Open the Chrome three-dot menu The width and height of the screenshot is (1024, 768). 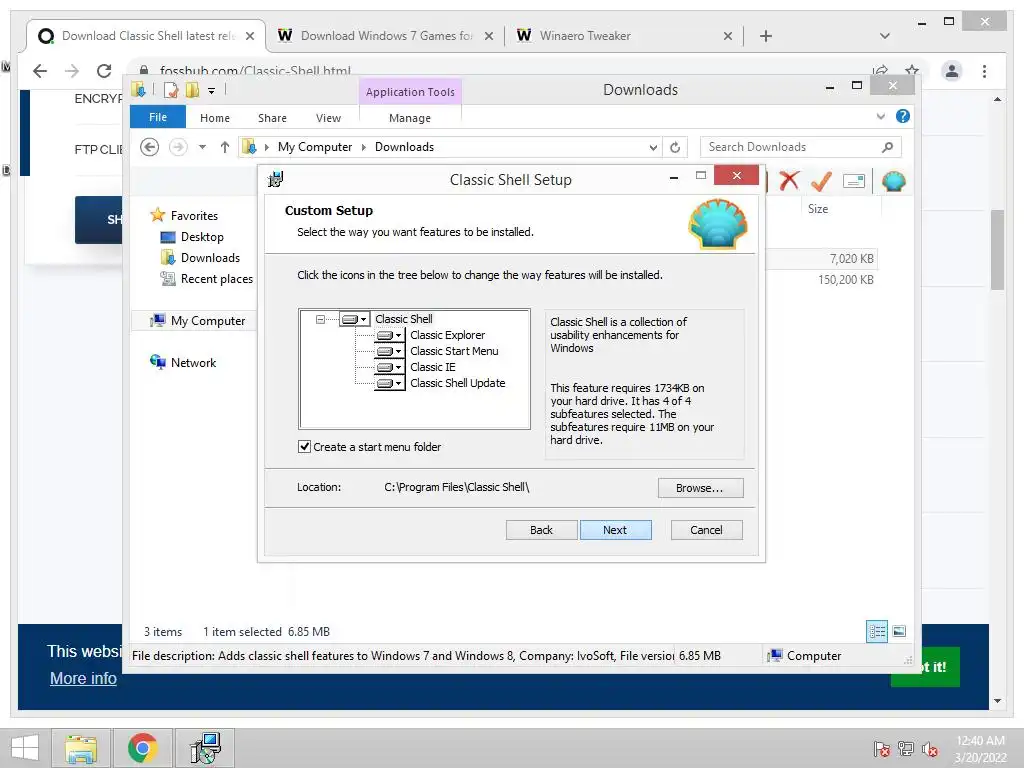pos(984,71)
